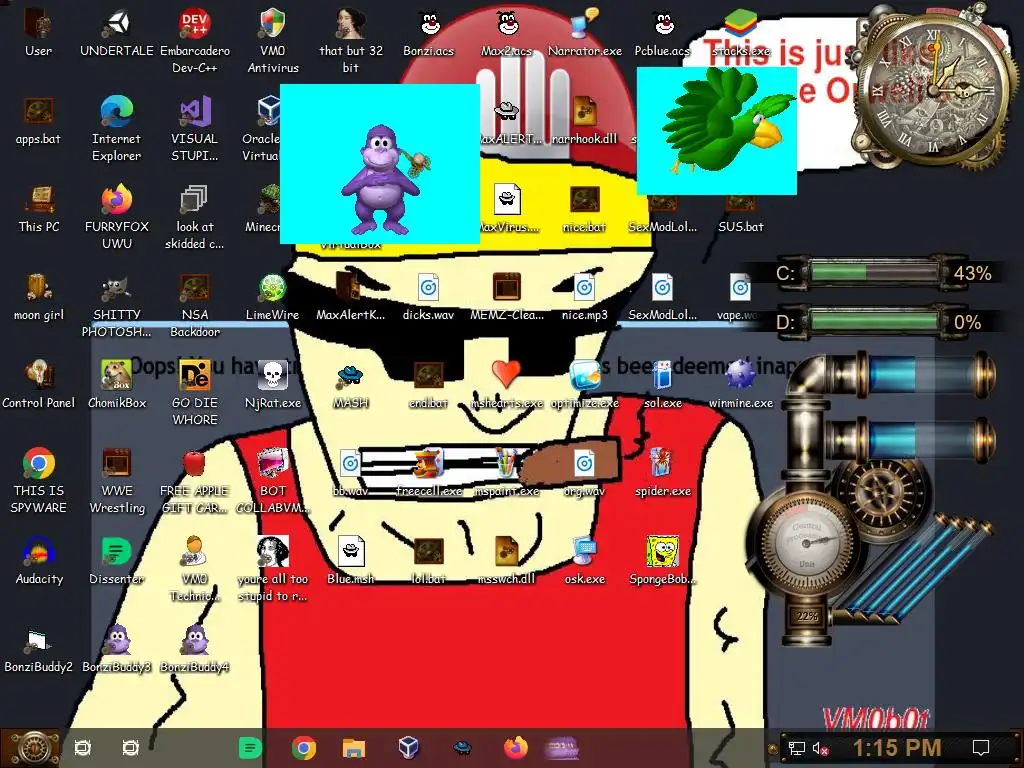Open THIS IS SPYWARE Chrome shortcut
This screenshot has width=1024, height=768.
tap(39, 480)
